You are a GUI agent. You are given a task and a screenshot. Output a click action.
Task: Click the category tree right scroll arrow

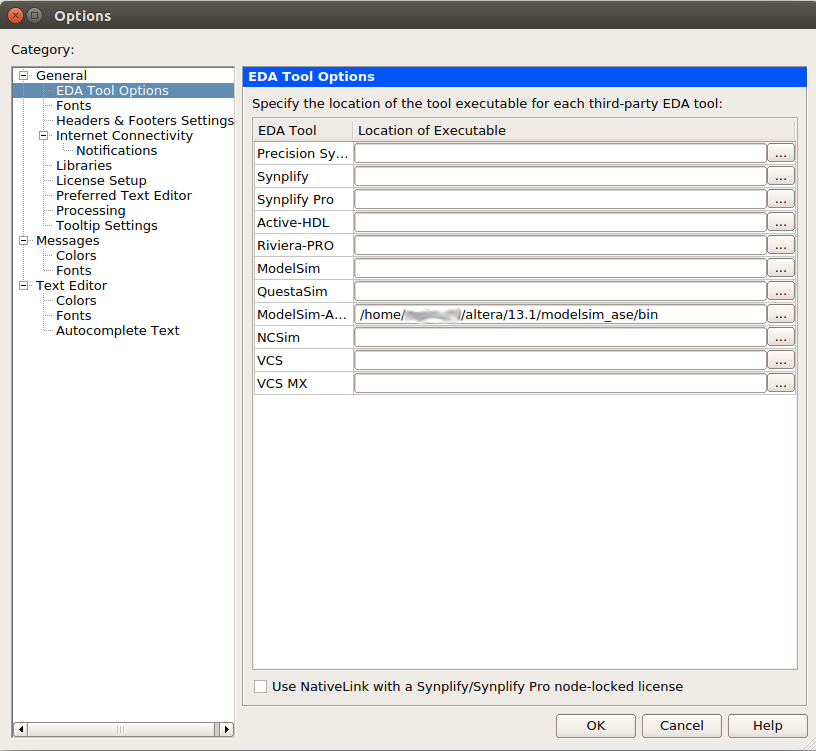click(226, 730)
